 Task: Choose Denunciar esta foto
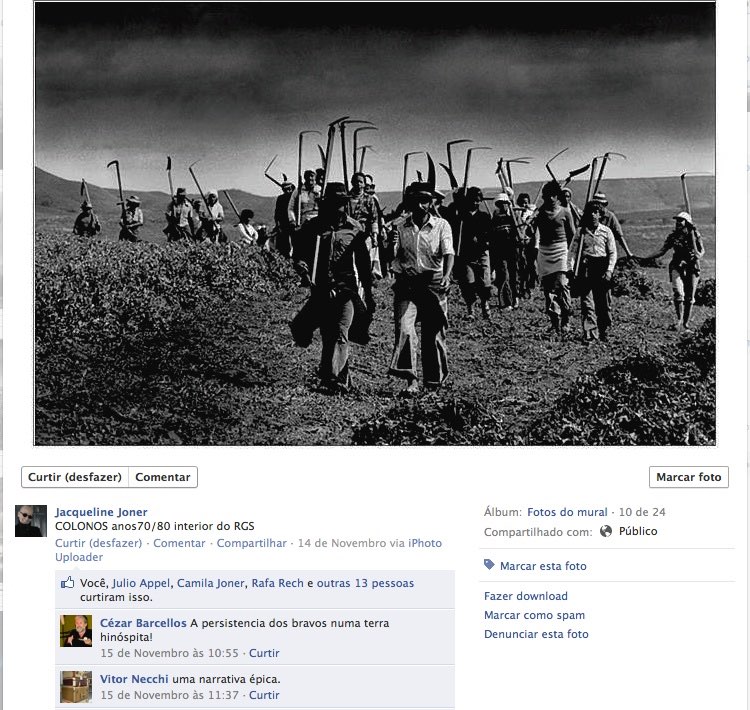point(536,634)
